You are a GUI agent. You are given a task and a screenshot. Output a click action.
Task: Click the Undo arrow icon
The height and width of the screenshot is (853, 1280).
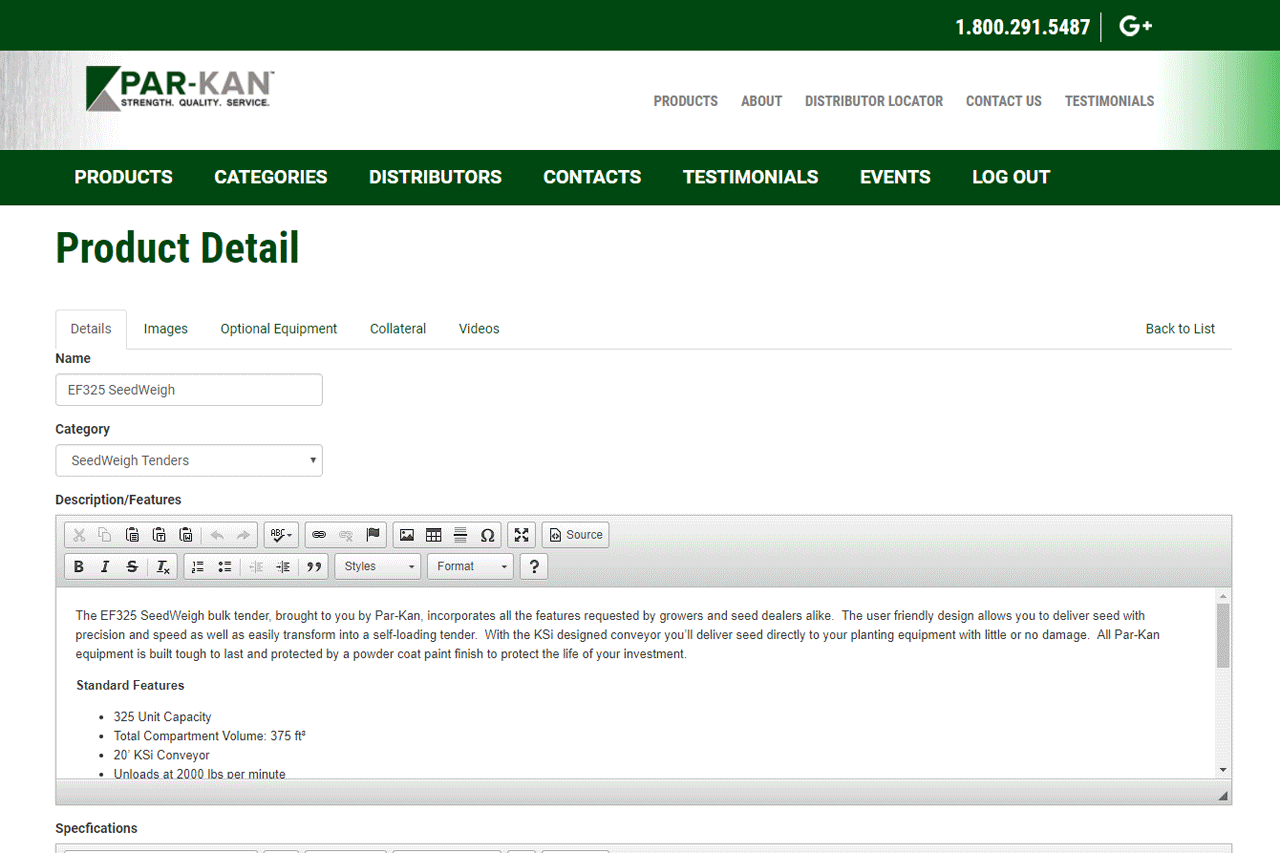[x=216, y=535]
